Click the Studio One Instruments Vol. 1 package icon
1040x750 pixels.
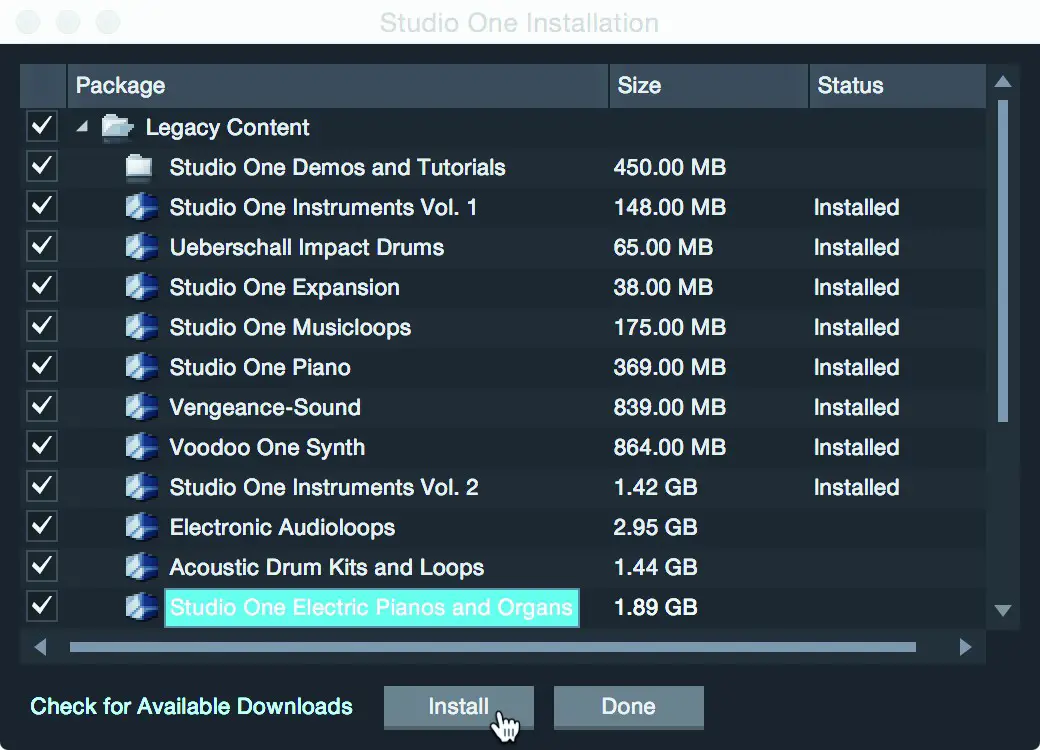141,207
